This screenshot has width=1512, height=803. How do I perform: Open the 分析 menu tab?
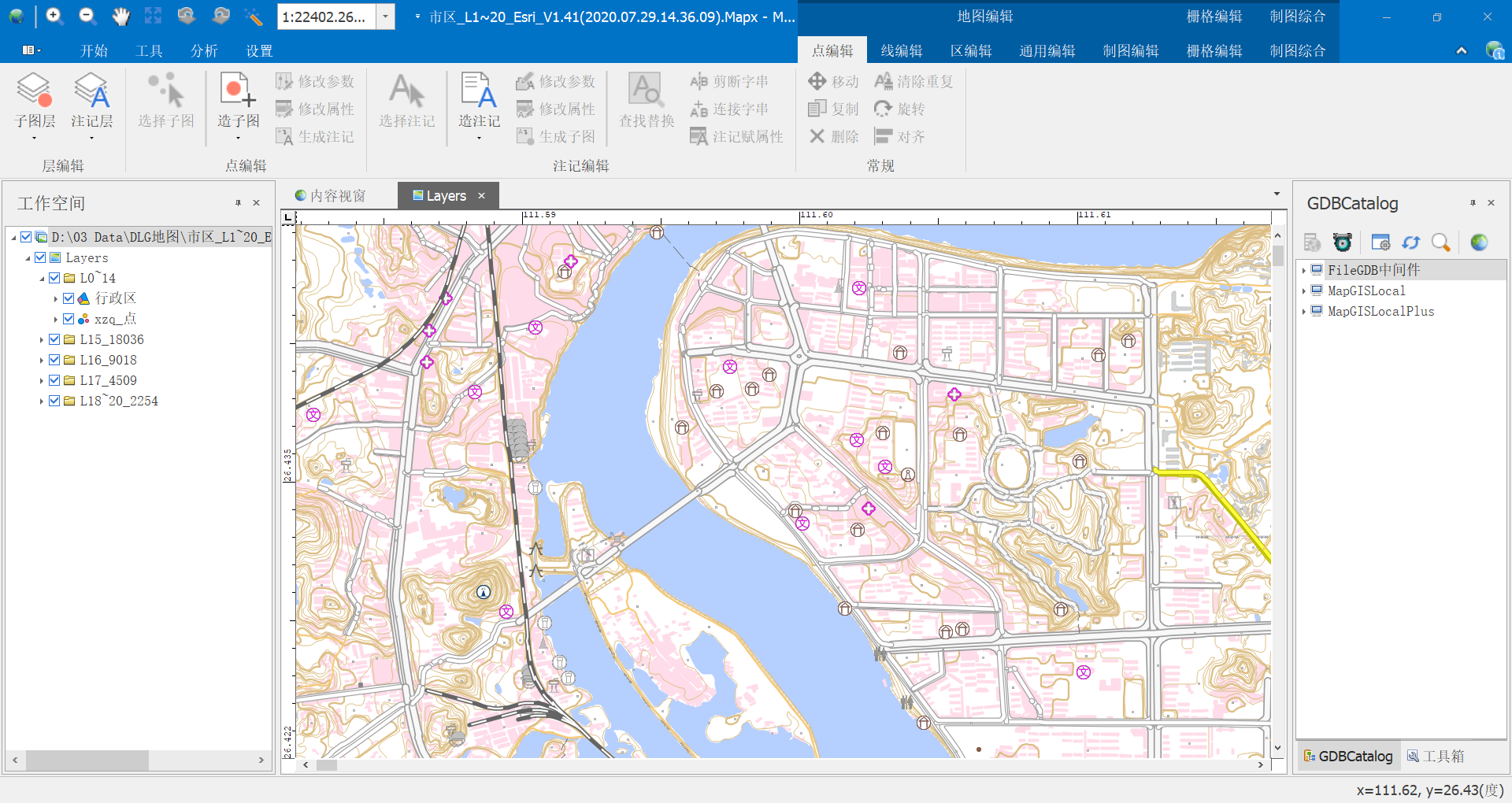[x=204, y=50]
